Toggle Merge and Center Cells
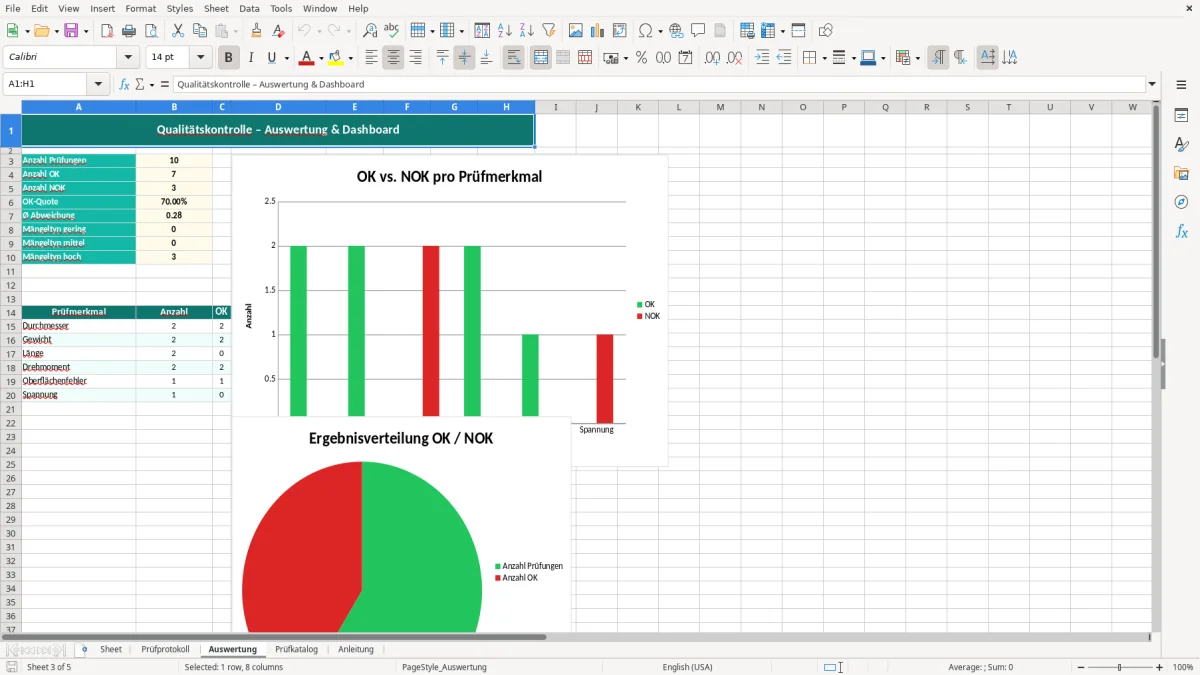Viewport: 1200px width, 675px height. (541, 58)
